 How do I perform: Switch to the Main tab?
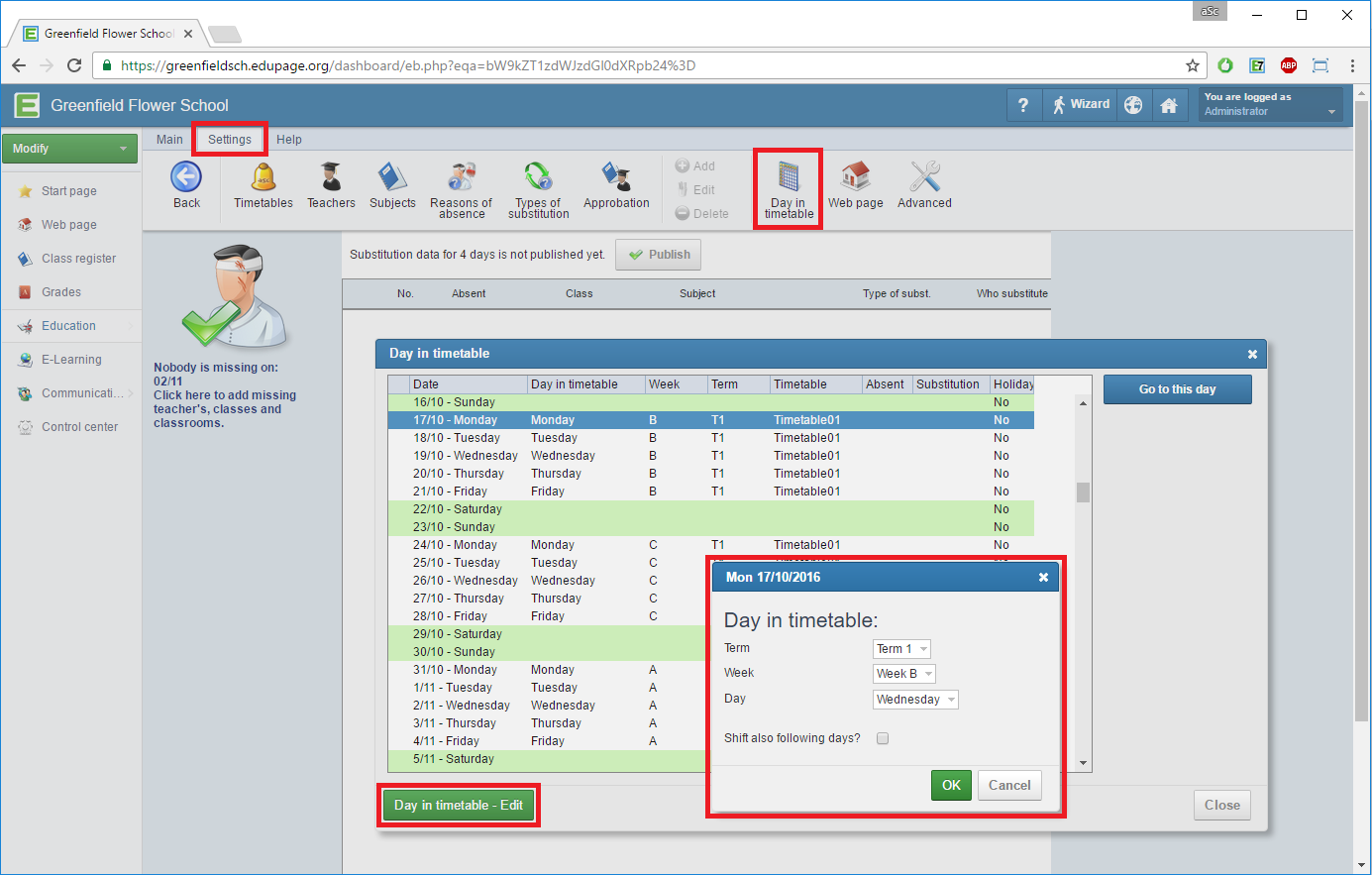click(169, 140)
